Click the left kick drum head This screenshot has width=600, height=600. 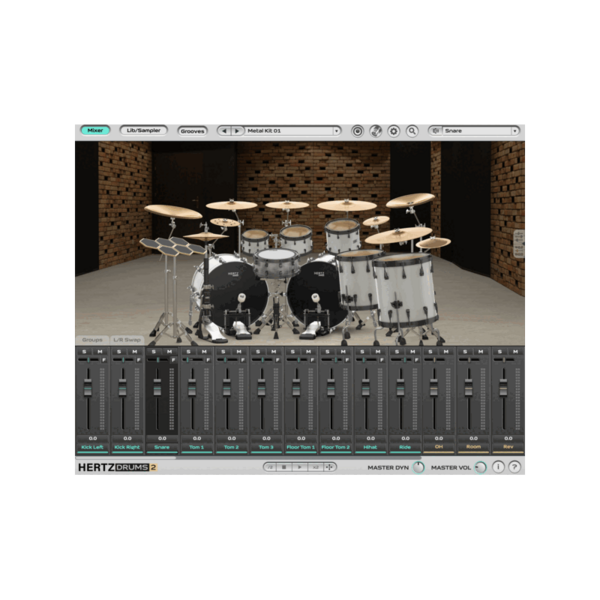pos(238,295)
